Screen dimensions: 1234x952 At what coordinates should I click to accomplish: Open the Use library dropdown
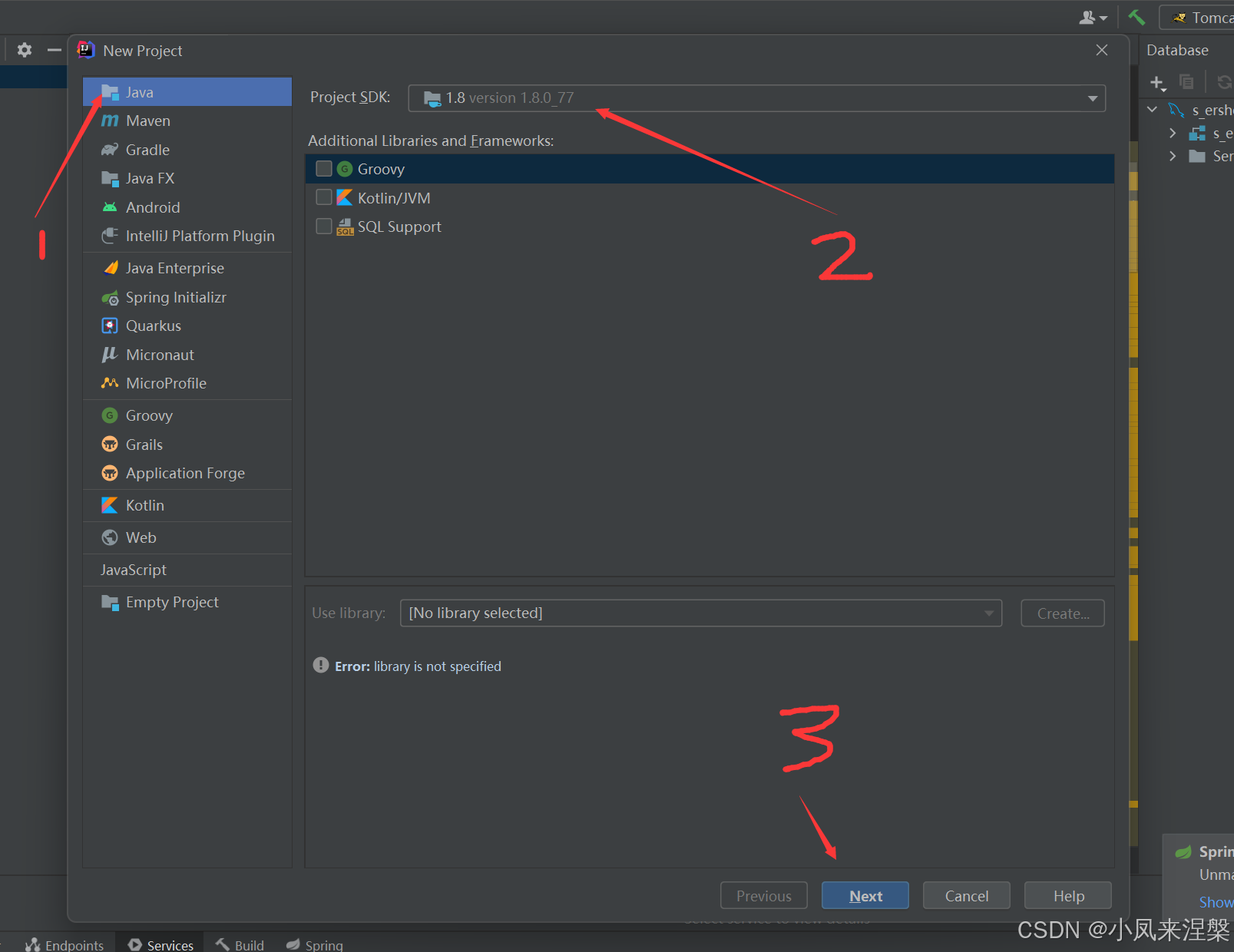[x=700, y=613]
